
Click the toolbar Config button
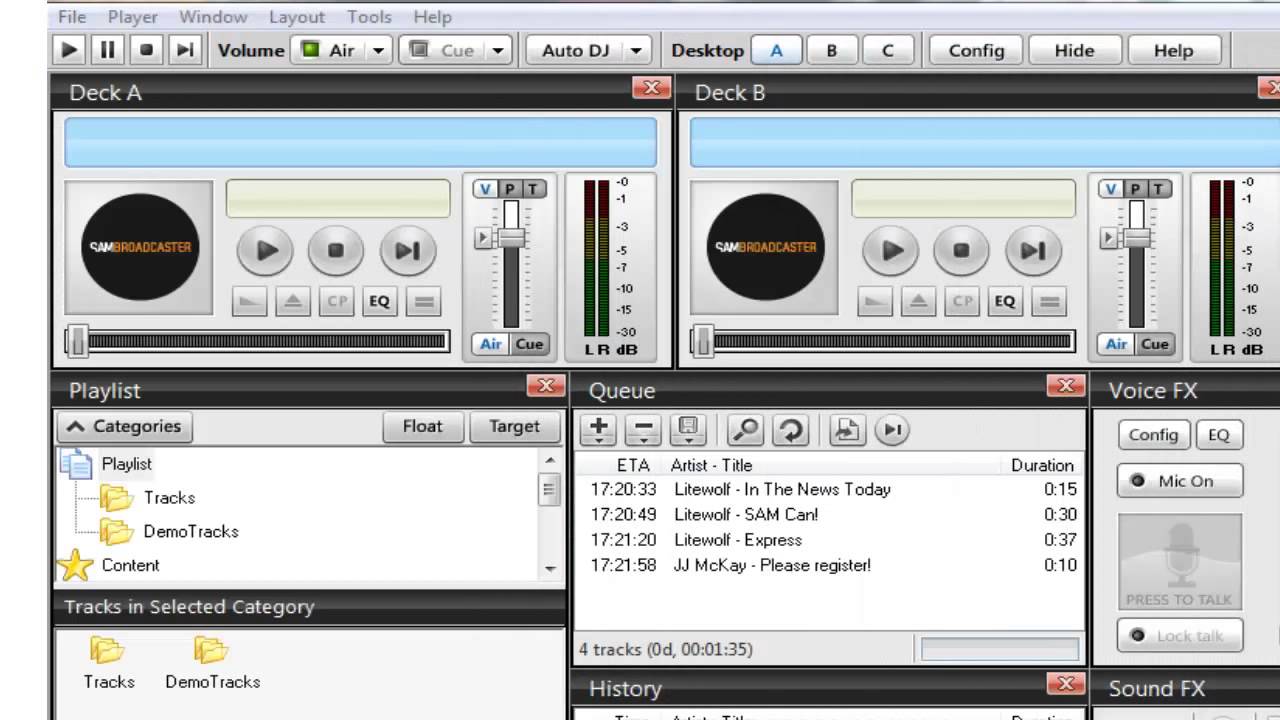976,50
